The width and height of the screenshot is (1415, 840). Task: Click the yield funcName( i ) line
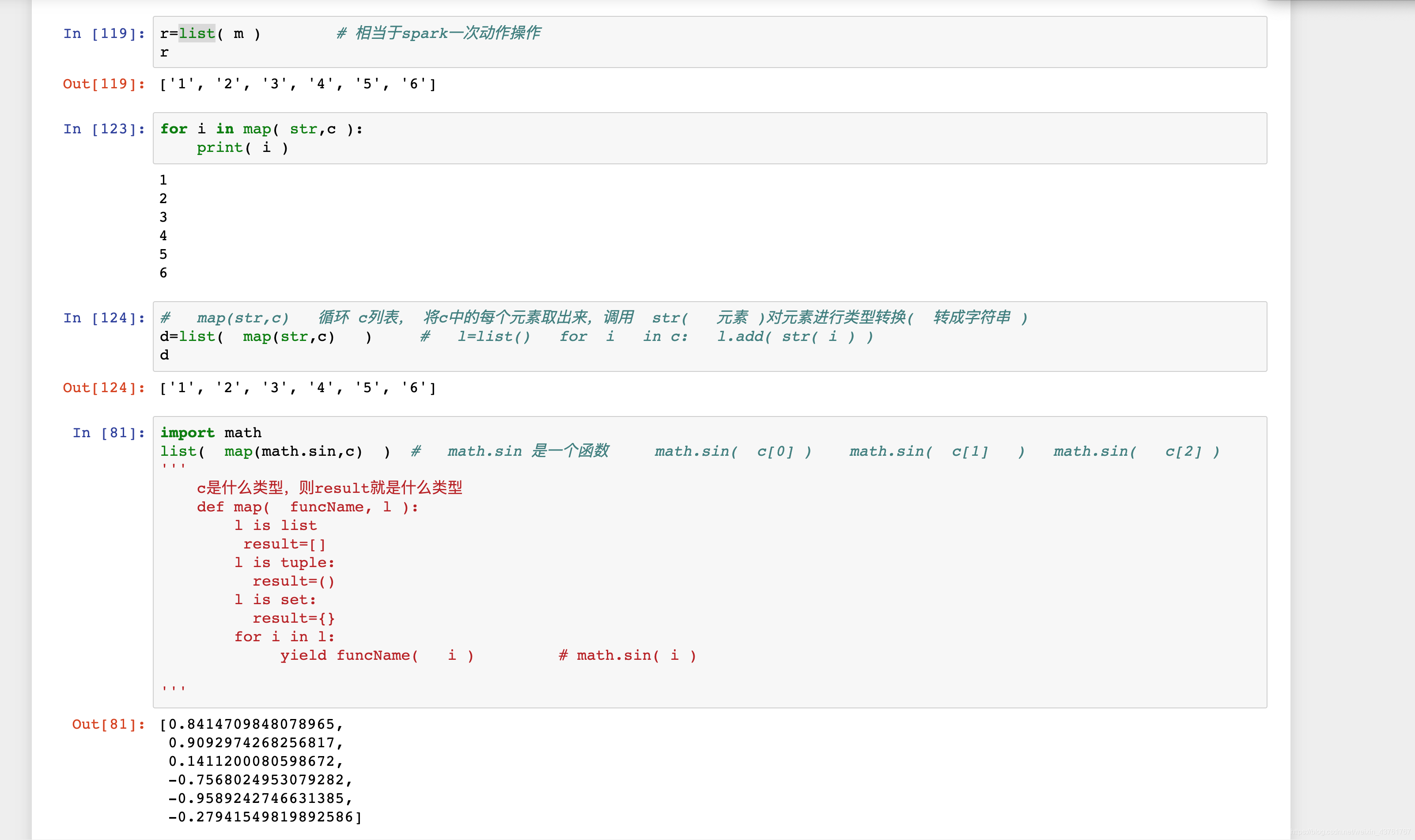(x=377, y=655)
